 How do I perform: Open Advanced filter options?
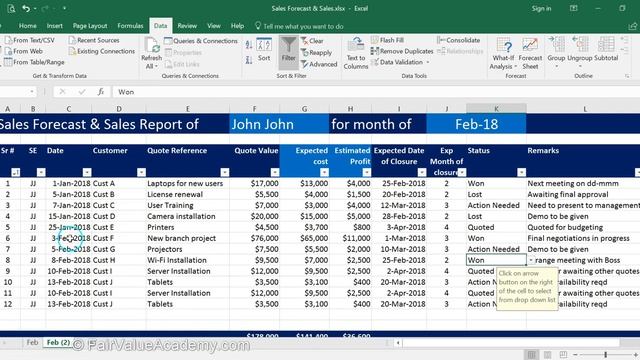(x=319, y=64)
